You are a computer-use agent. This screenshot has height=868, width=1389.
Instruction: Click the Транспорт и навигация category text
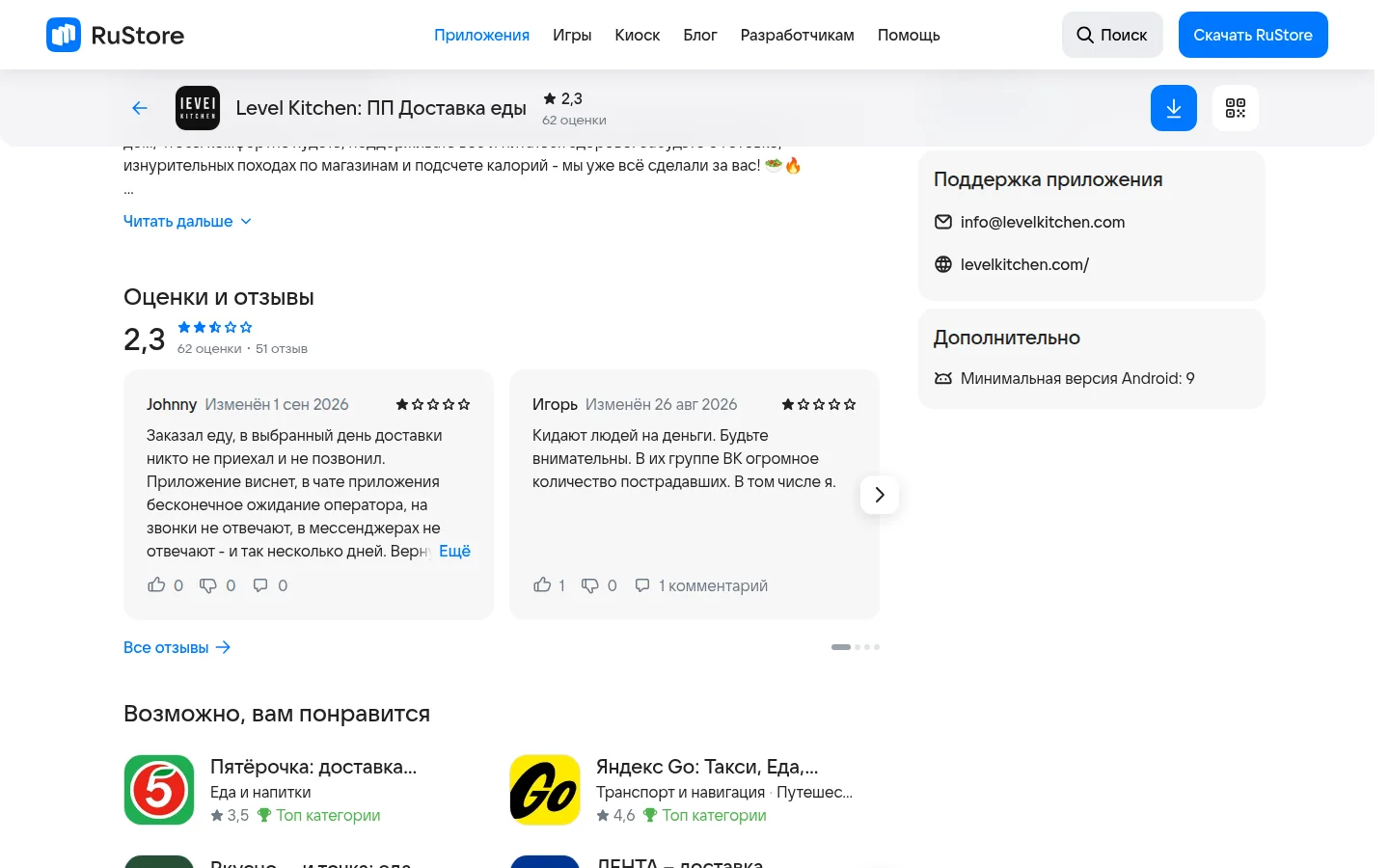[x=680, y=792]
